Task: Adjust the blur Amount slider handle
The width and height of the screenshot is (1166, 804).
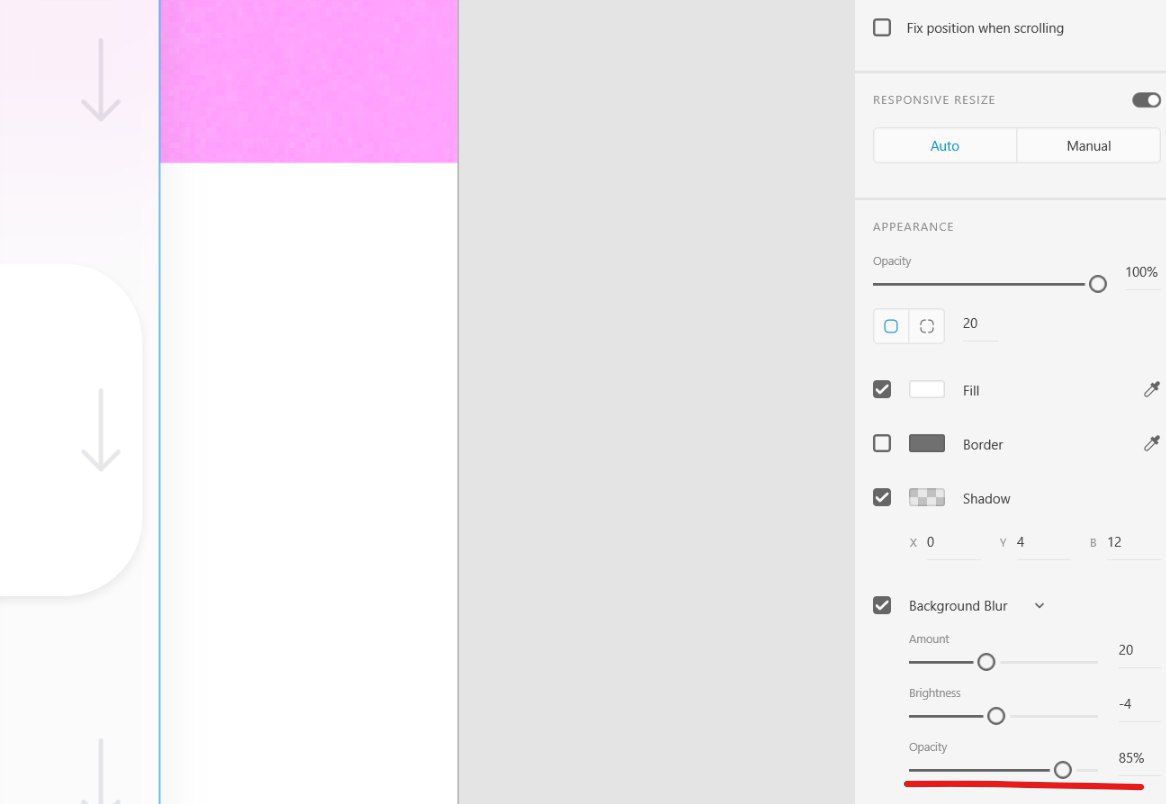Action: point(986,662)
